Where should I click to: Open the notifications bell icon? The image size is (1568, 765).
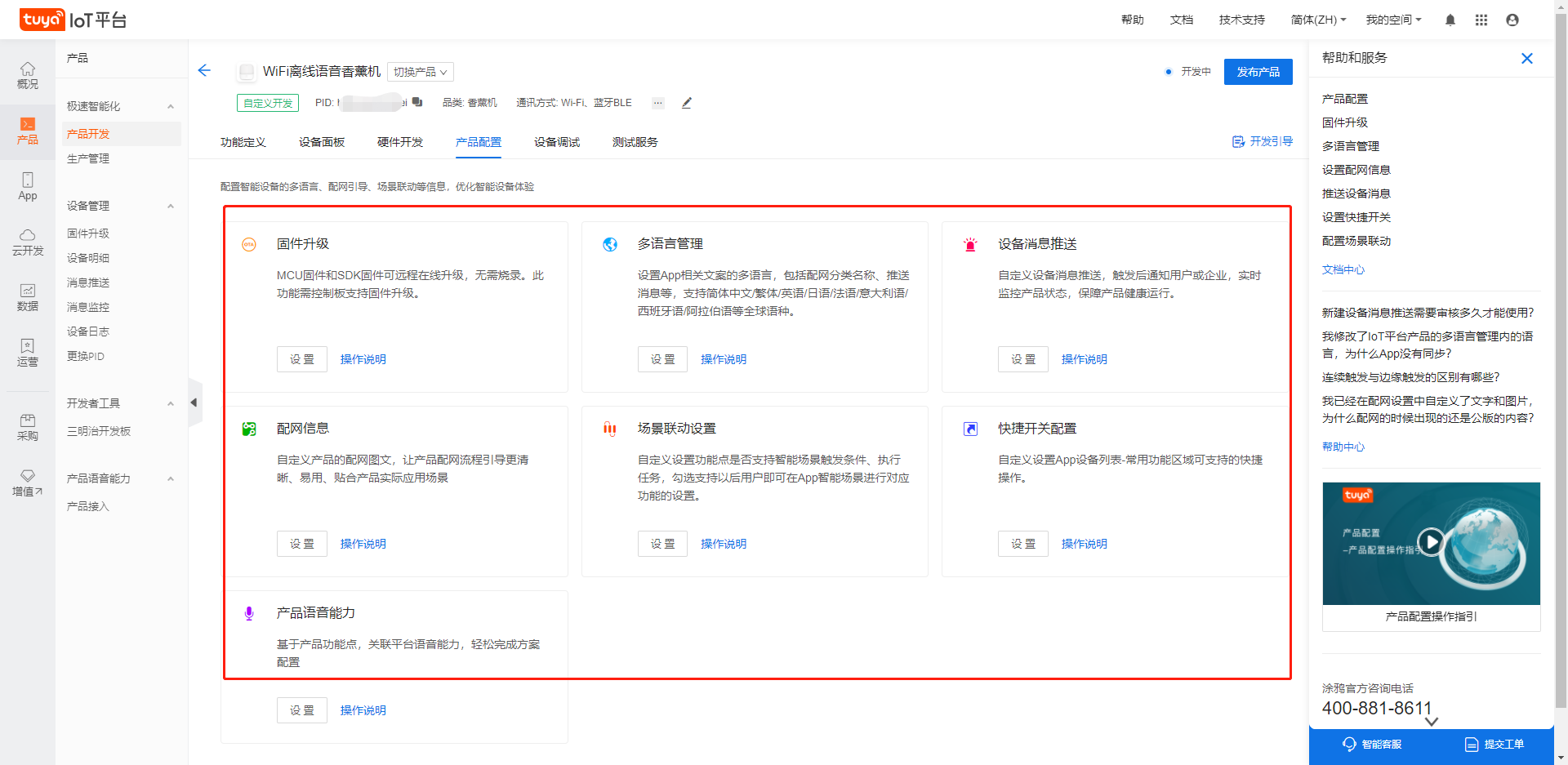1450,20
